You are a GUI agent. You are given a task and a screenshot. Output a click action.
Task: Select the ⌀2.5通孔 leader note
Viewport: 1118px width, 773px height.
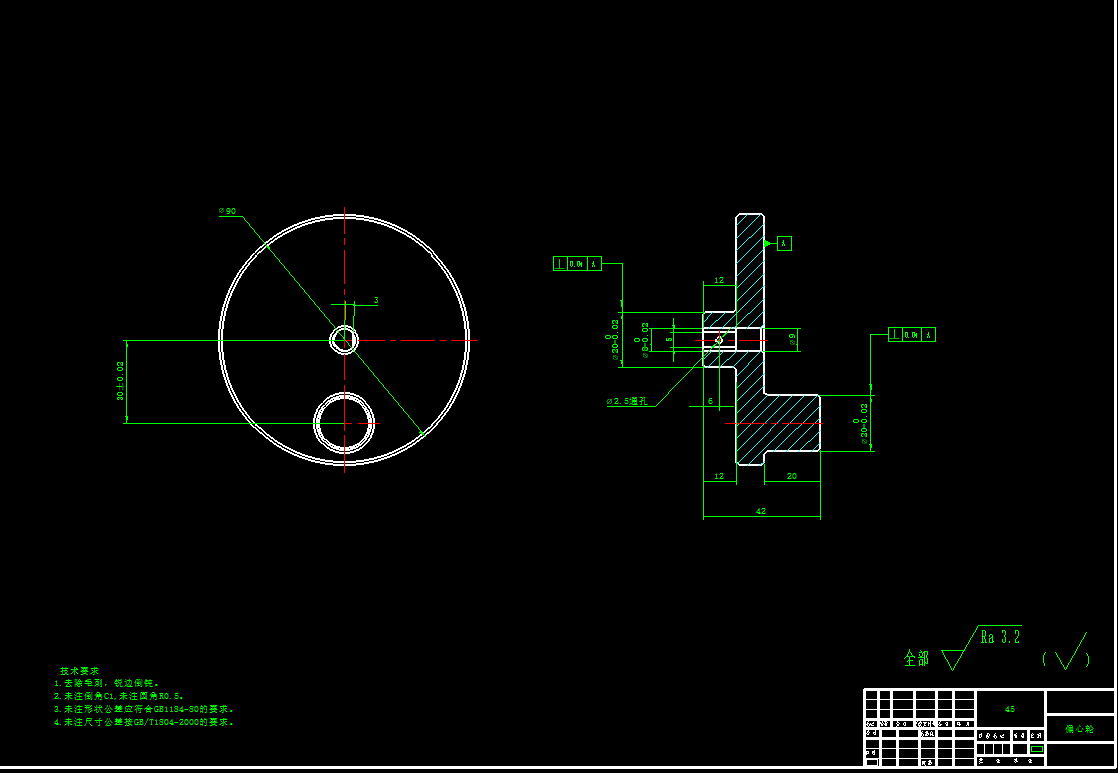(627, 401)
